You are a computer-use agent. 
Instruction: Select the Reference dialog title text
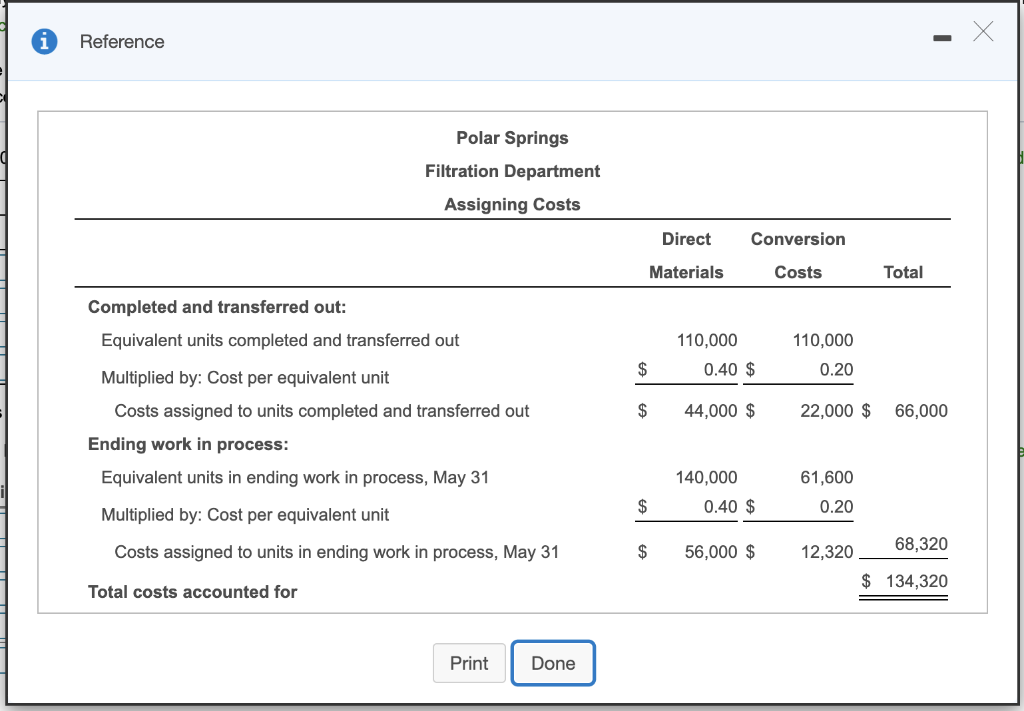coord(122,41)
